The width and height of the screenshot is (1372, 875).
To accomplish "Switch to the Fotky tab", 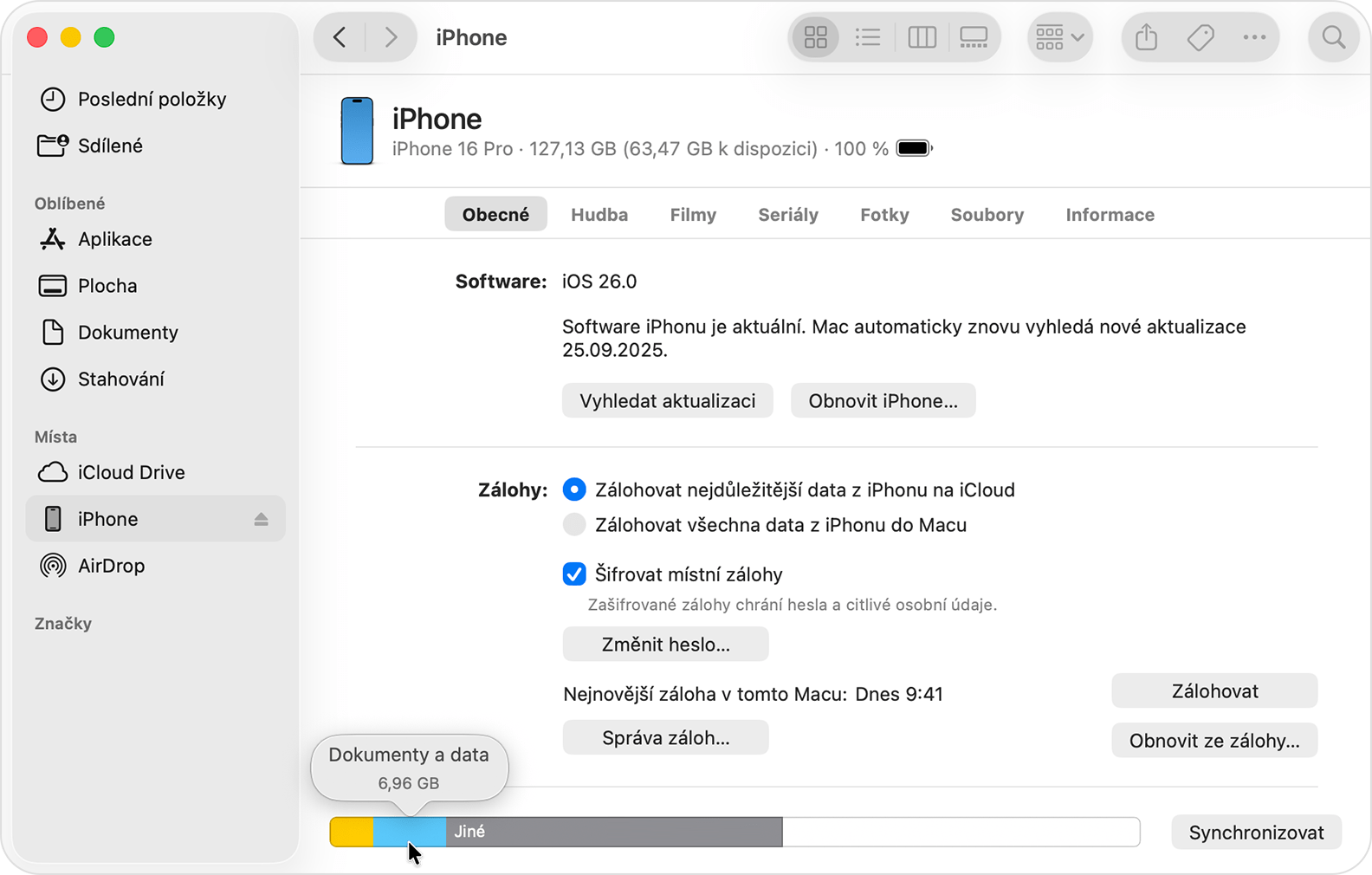I will tap(884, 214).
